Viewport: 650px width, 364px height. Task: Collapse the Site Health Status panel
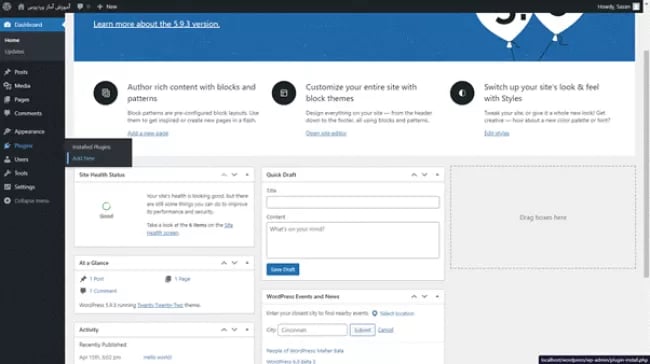247,175
